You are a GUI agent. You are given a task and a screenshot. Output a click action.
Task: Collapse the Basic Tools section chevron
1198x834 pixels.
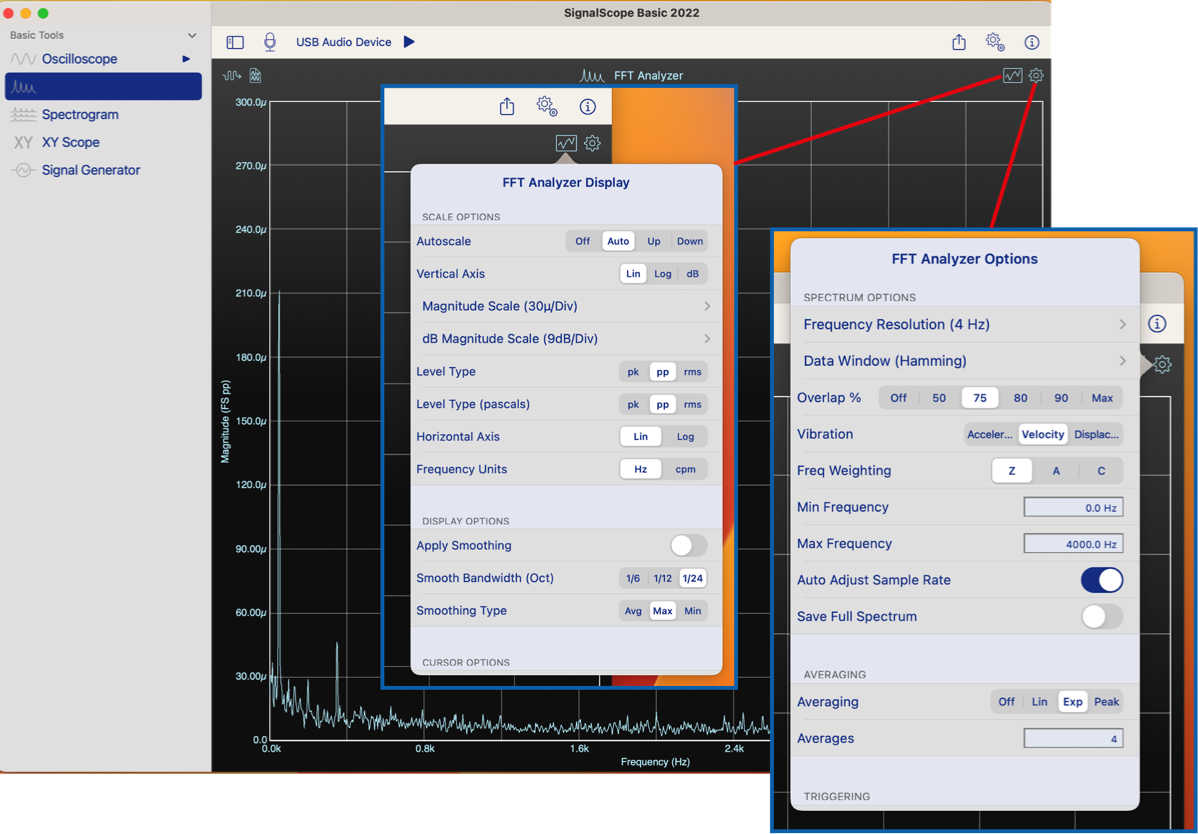point(192,35)
